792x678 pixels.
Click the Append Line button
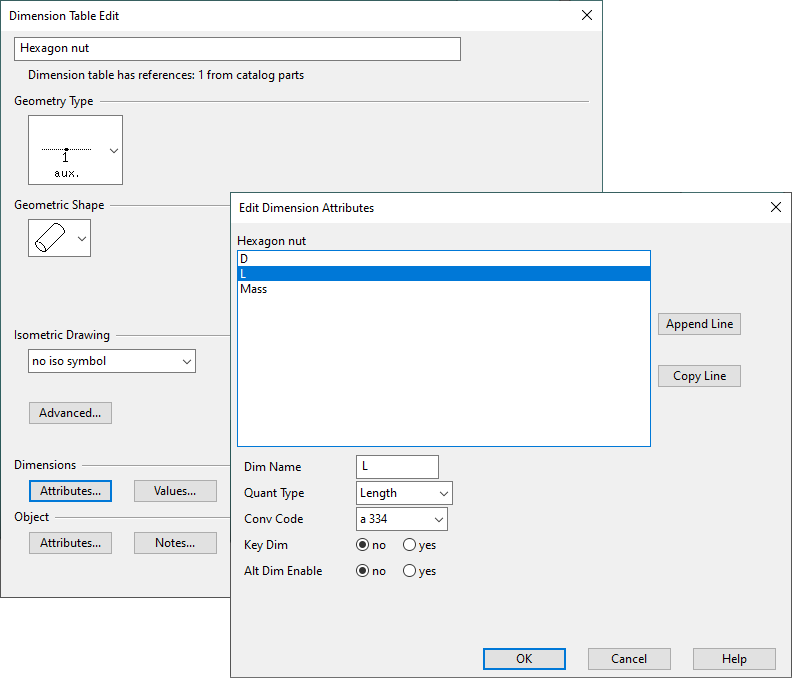coord(699,324)
